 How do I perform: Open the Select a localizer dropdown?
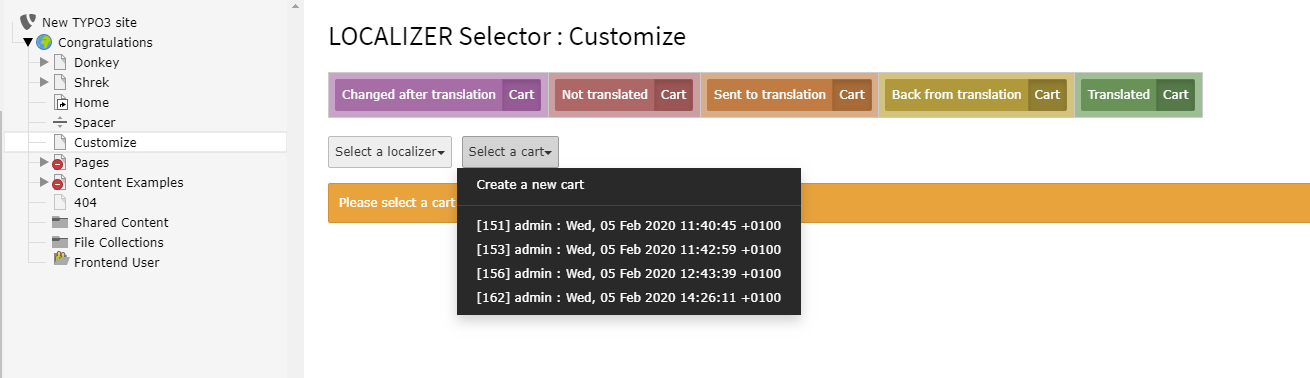point(390,152)
